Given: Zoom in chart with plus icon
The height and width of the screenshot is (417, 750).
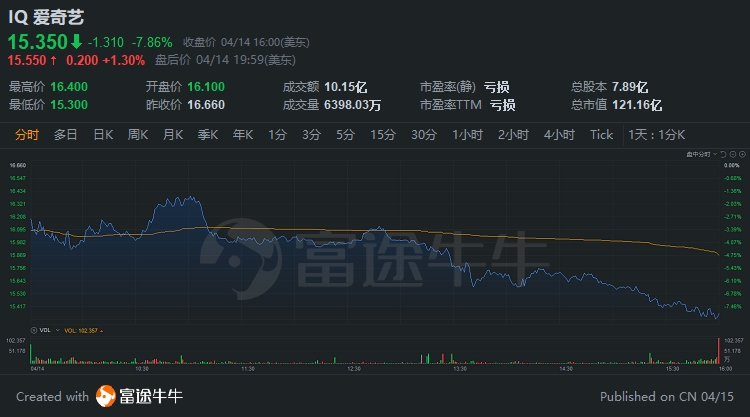Looking at the screenshot, I should [742, 154].
